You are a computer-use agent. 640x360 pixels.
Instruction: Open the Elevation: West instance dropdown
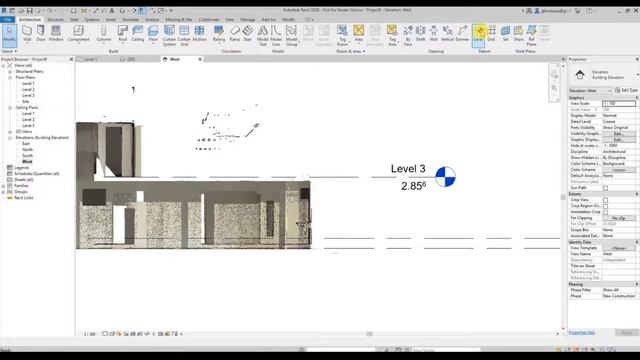coord(590,91)
